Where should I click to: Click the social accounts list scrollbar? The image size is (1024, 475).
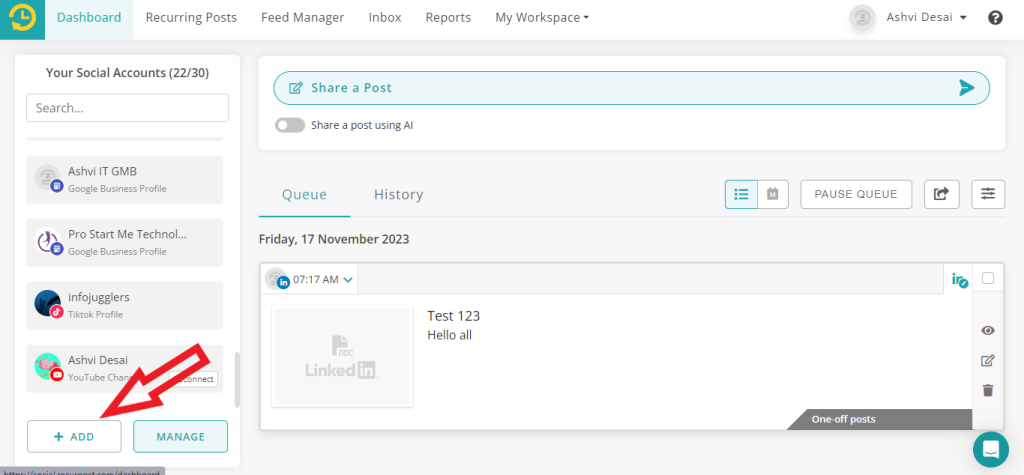point(236,380)
